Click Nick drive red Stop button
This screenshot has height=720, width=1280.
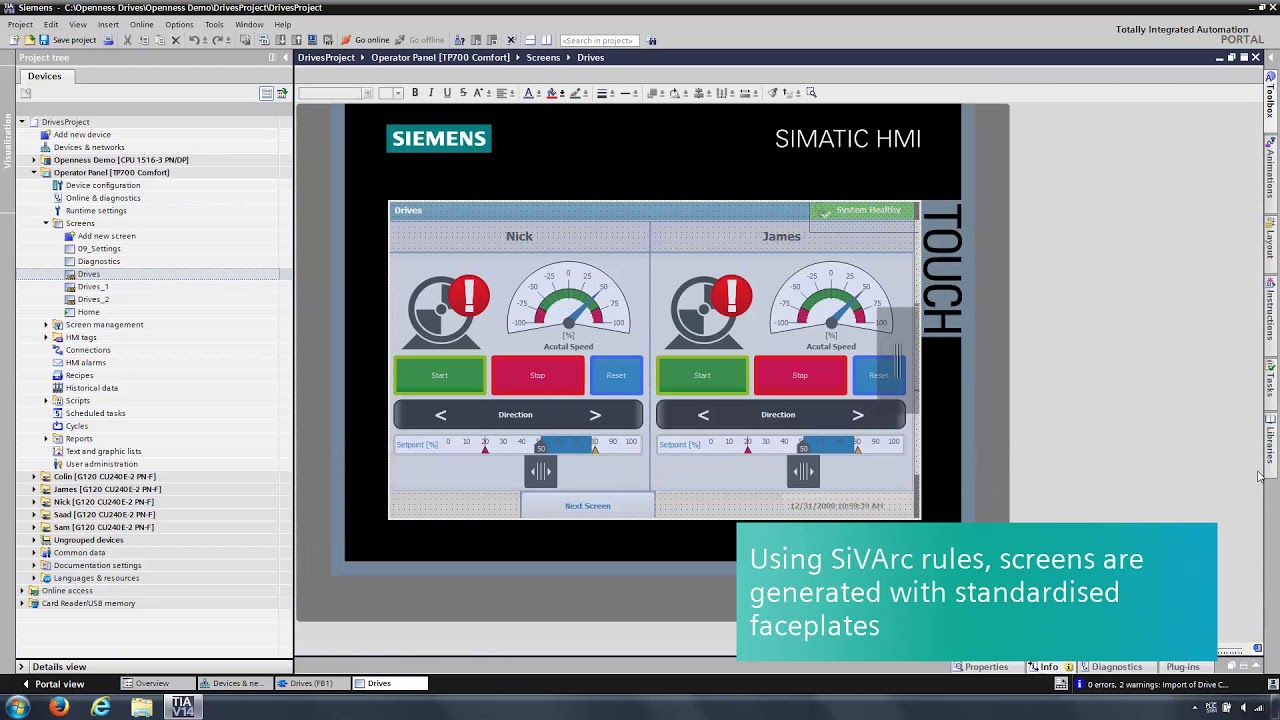[x=538, y=375]
